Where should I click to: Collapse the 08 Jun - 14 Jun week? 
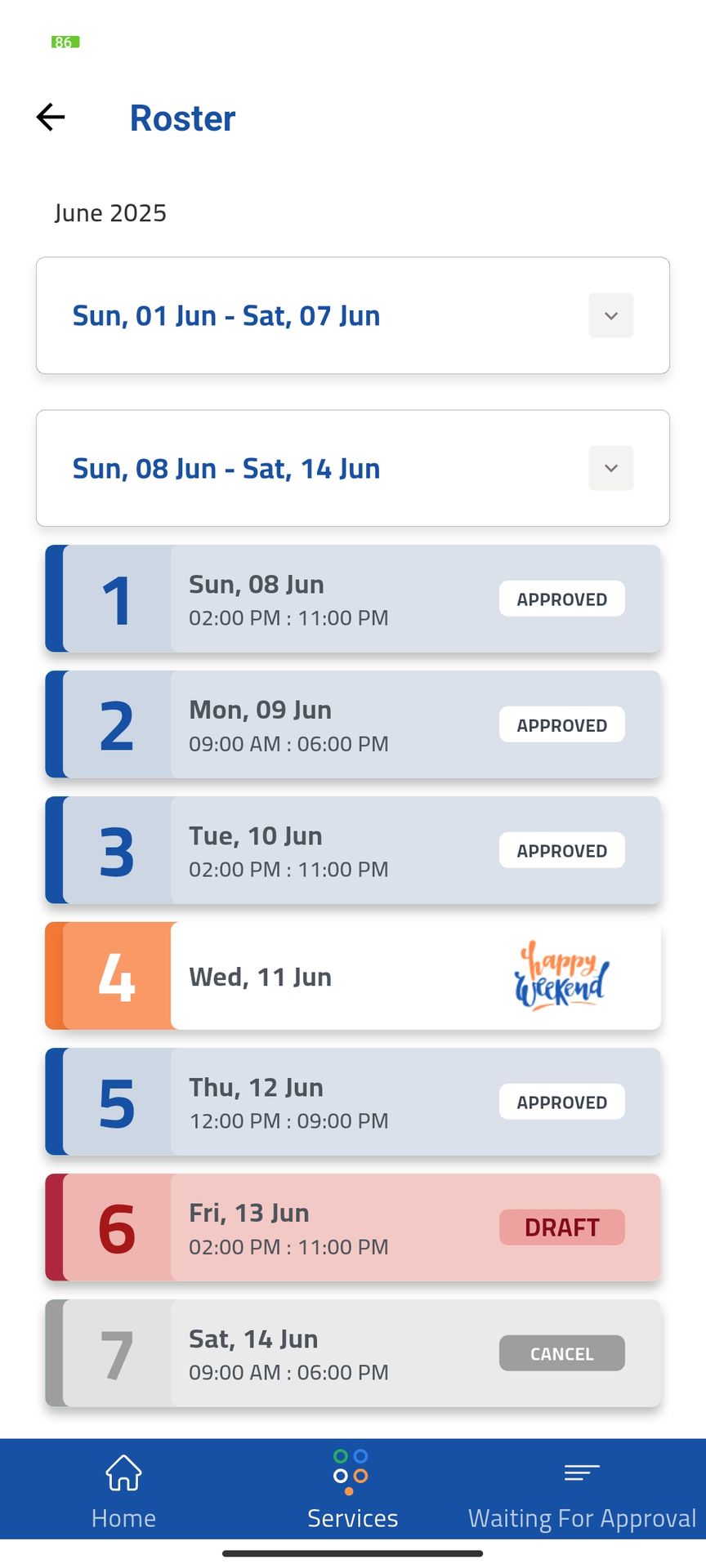610,468
